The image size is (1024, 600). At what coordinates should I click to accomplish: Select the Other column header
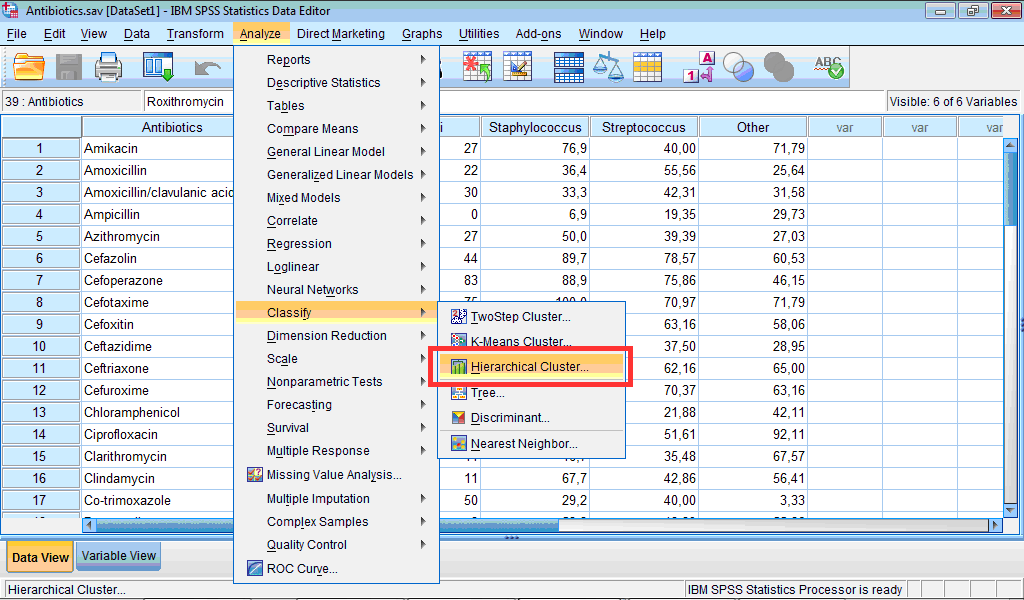[753, 127]
